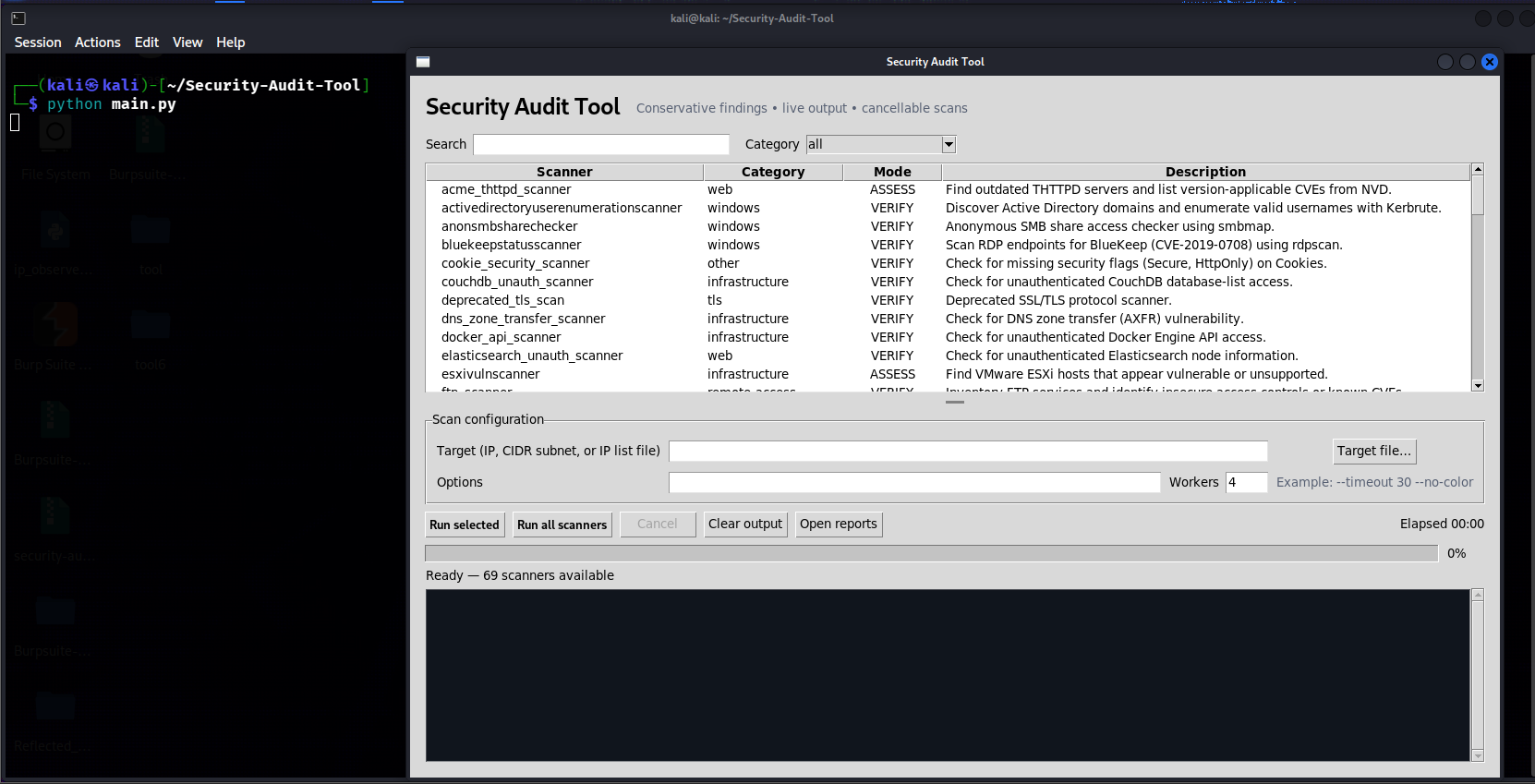Screen dimensions: 1535x784
Task: Click the Security Audit Tool window menu icon
Action: click(423, 62)
